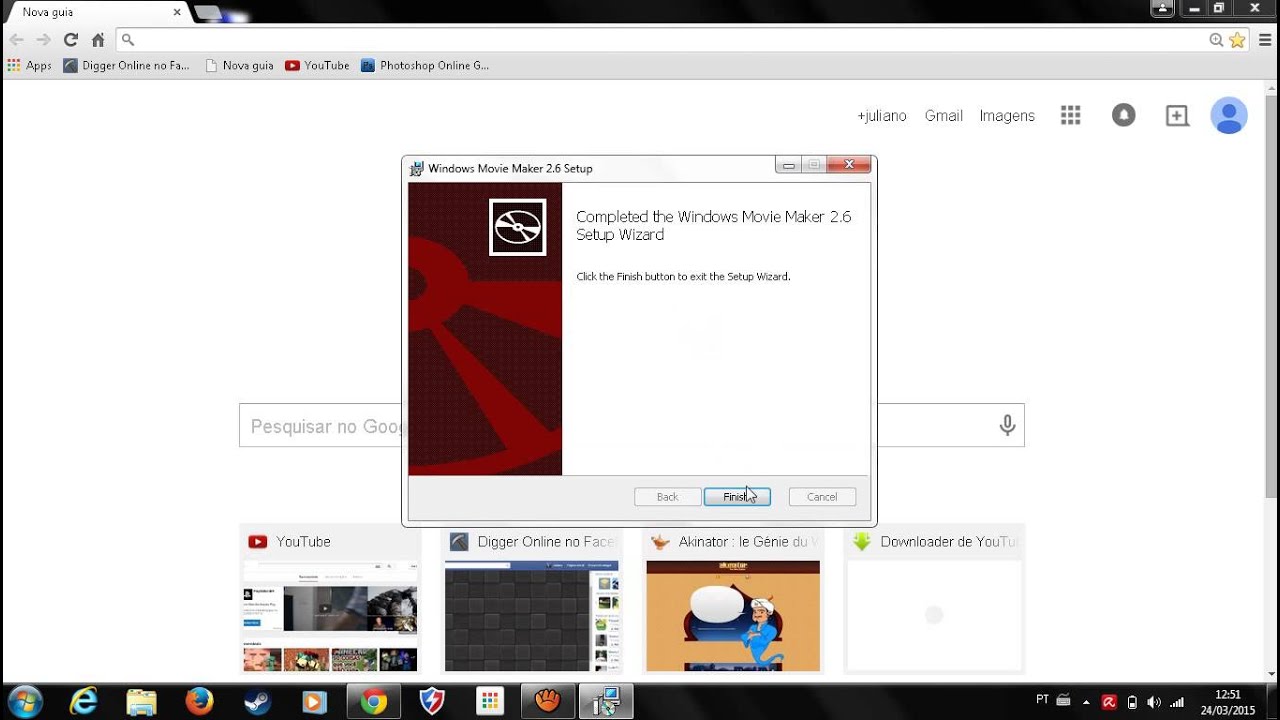The image size is (1280, 720).
Task: Click the PT language indicator
Action: [1043, 700]
